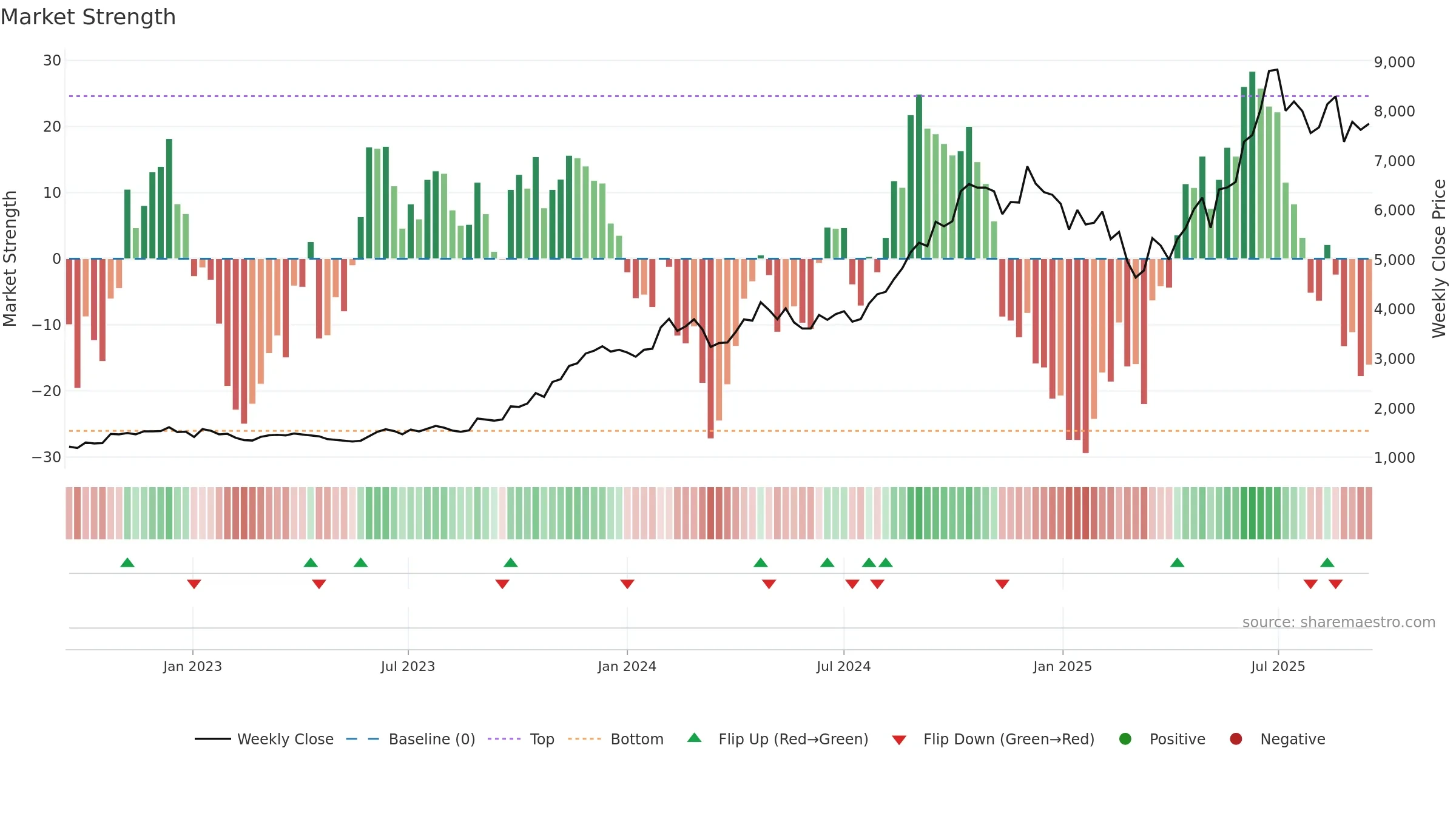This screenshot has height=819, width=1456.
Task: Click the vertical Market Strength axis title
Action: (x=10, y=258)
